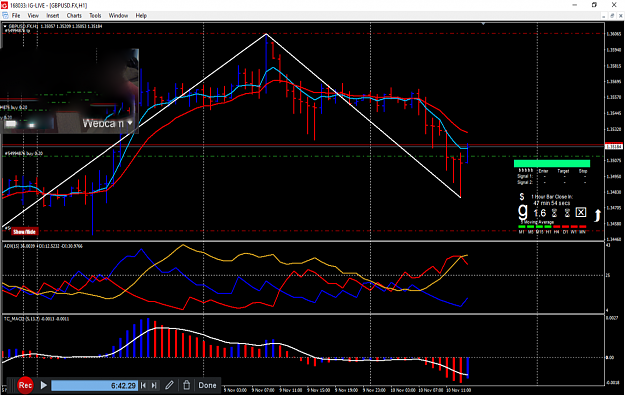This screenshot has width=625, height=395.
Task: Jump to recording start with skip-back icon
Action: pyautogui.click(x=143, y=385)
